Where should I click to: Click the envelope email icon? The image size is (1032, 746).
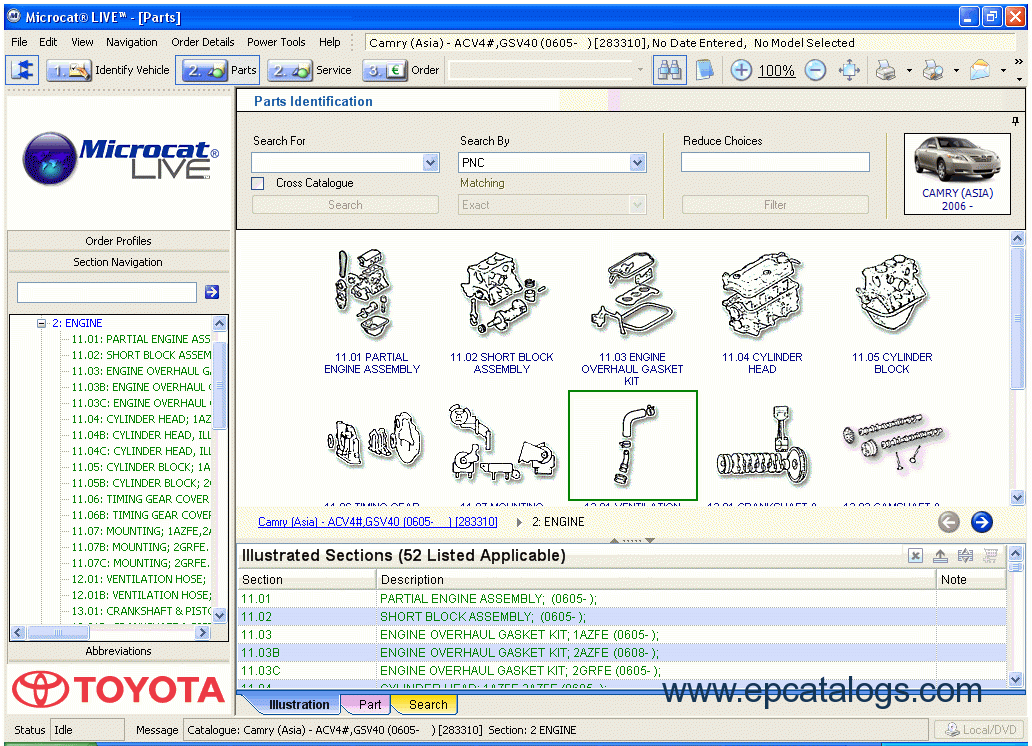[980, 70]
